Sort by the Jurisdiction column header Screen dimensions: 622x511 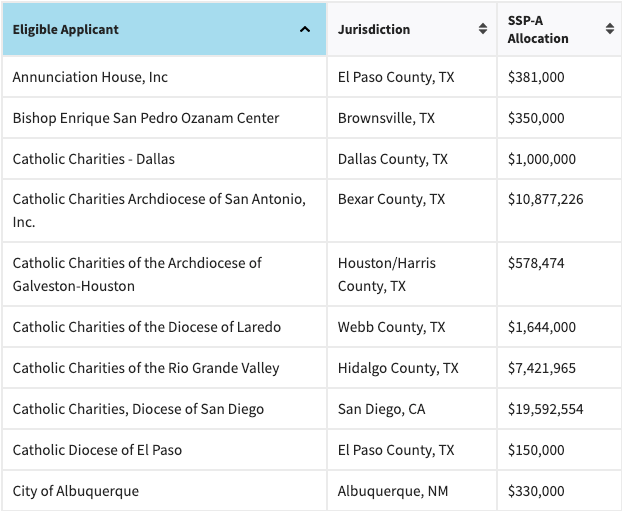pos(412,29)
